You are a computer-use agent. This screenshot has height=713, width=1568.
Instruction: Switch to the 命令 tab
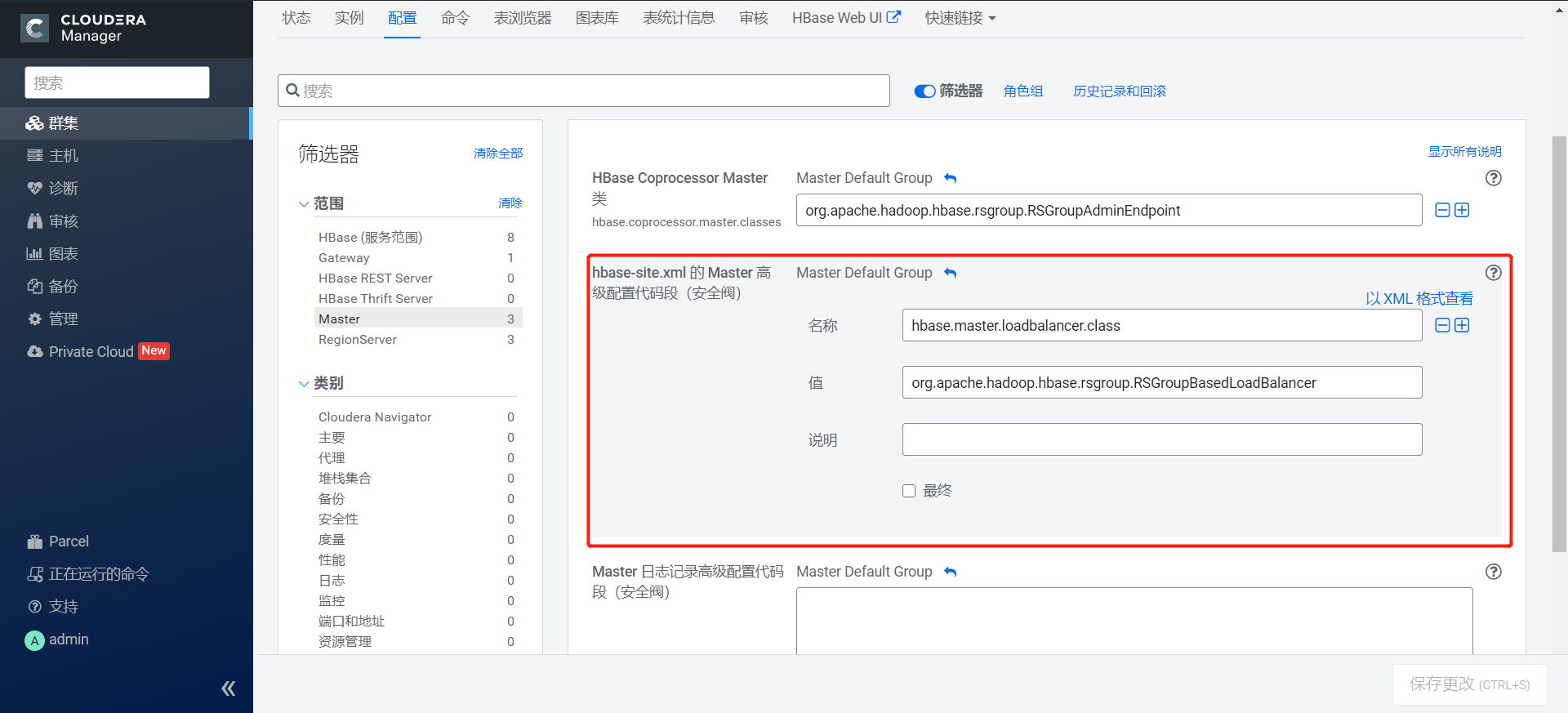(455, 18)
